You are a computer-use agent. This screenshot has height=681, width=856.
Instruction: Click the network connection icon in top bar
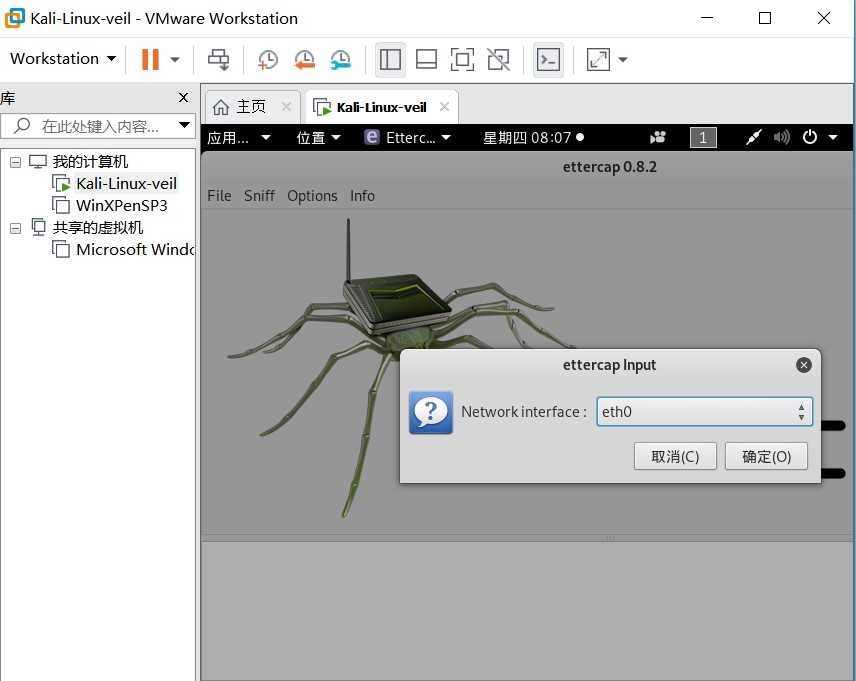click(x=754, y=138)
